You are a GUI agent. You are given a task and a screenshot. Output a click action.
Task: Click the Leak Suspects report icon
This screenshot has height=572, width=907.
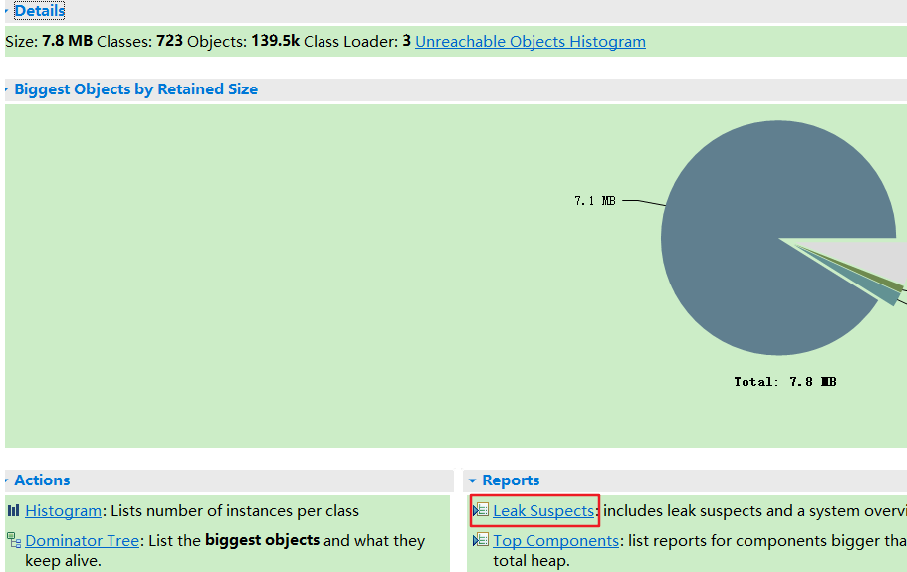(481, 510)
